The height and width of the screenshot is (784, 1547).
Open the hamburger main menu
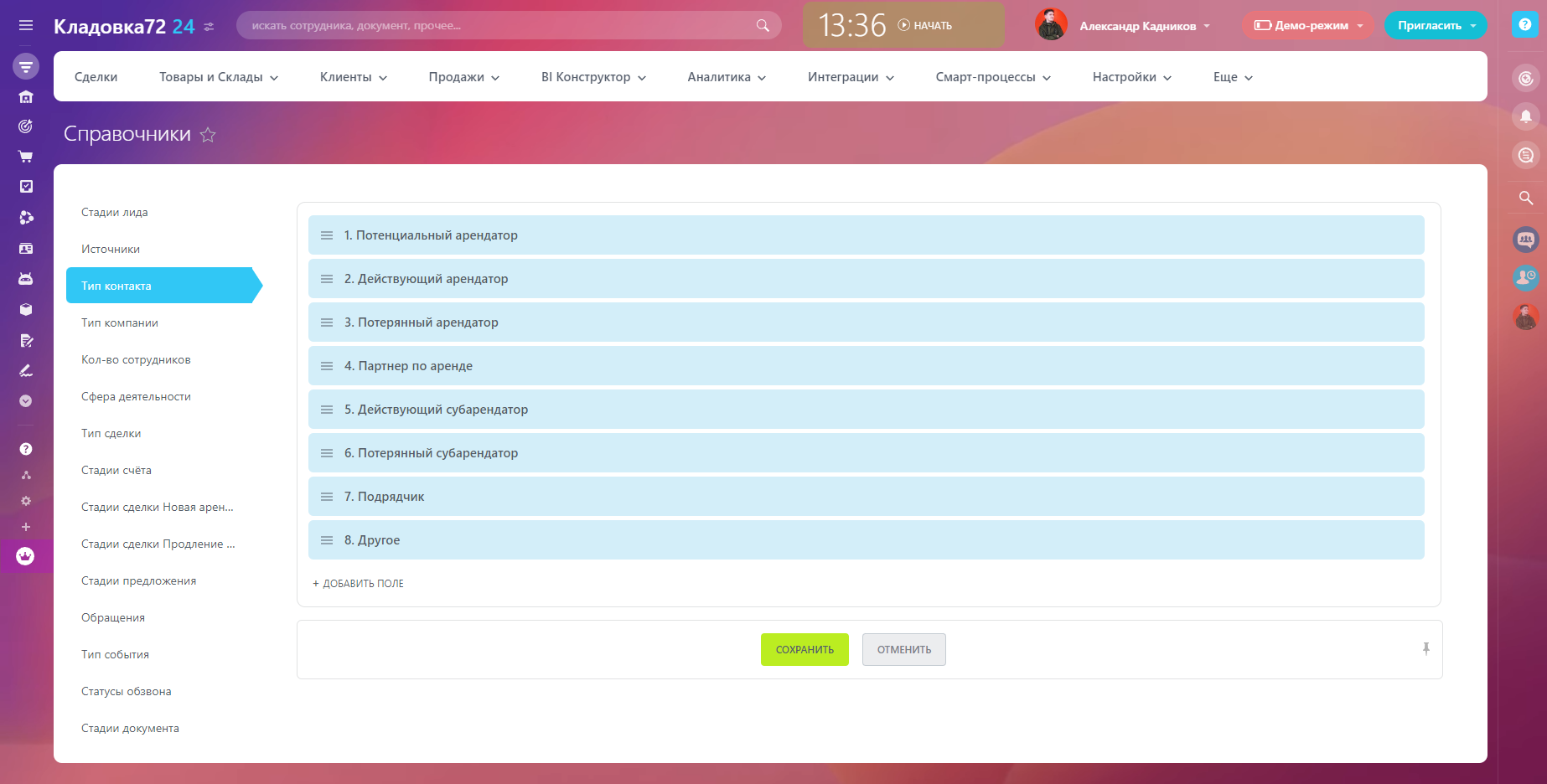(26, 25)
